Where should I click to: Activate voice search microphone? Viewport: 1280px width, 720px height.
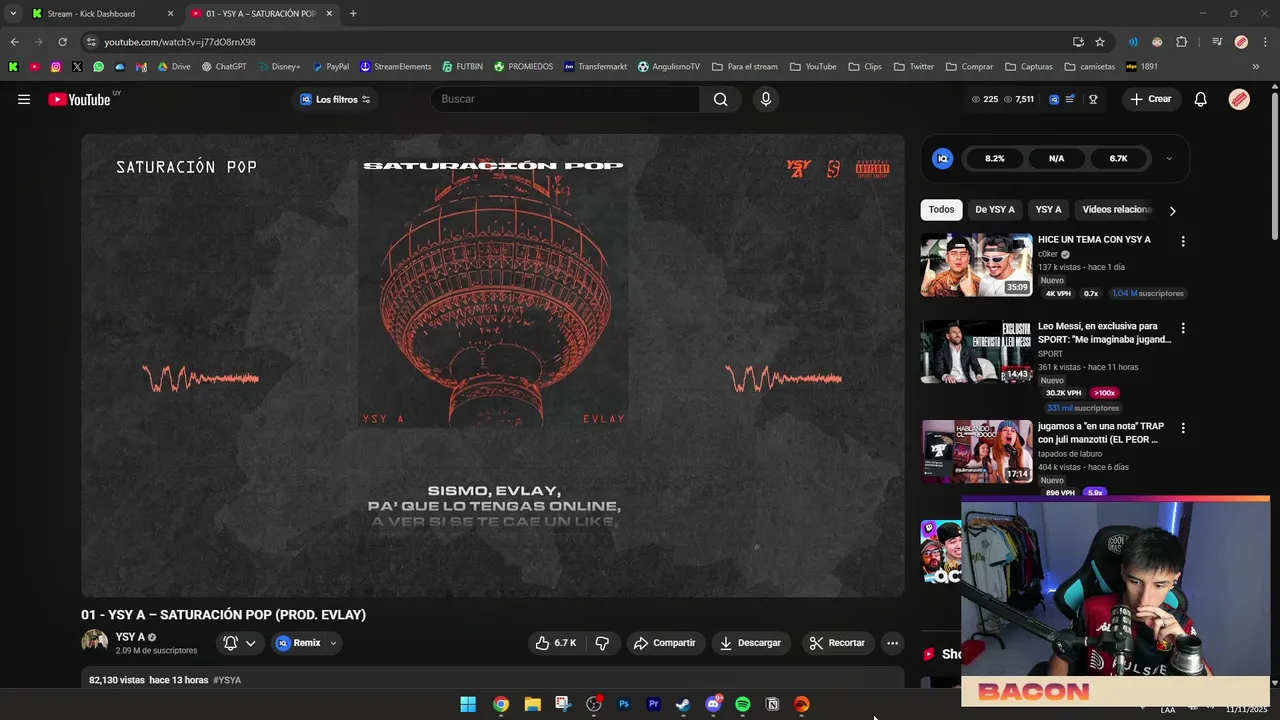[x=766, y=99]
